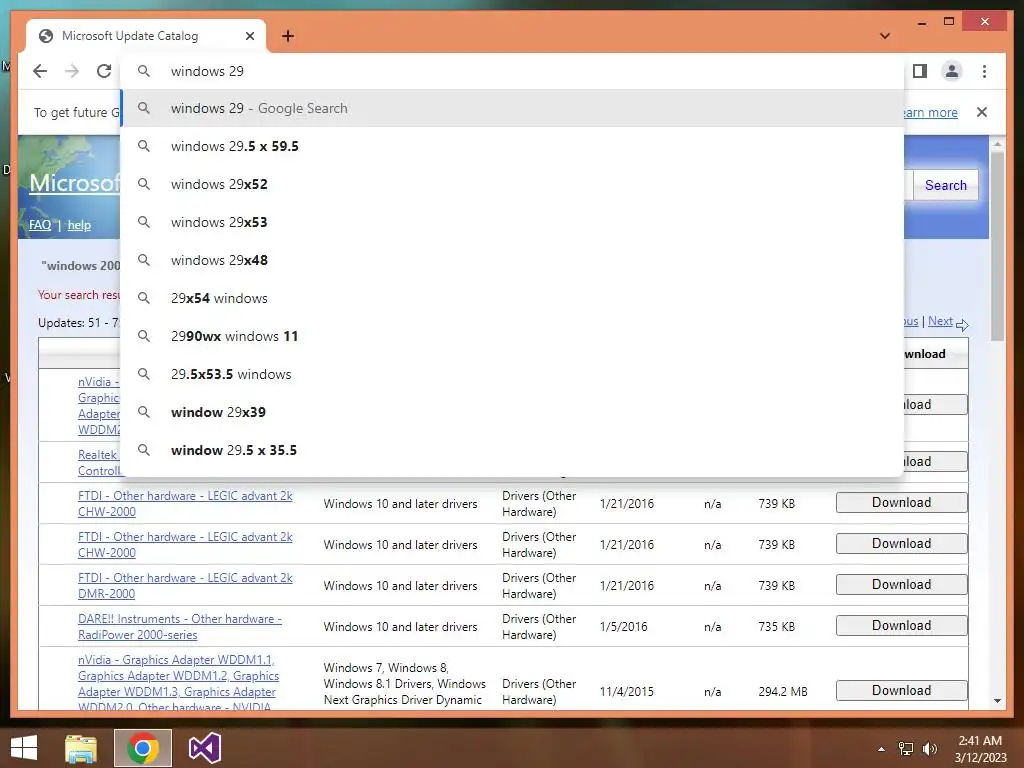The image size is (1024, 768).
Task: Open the nVidia Graphics Adapter WDDM1.1 link
Action: click(x=178, y=683)
